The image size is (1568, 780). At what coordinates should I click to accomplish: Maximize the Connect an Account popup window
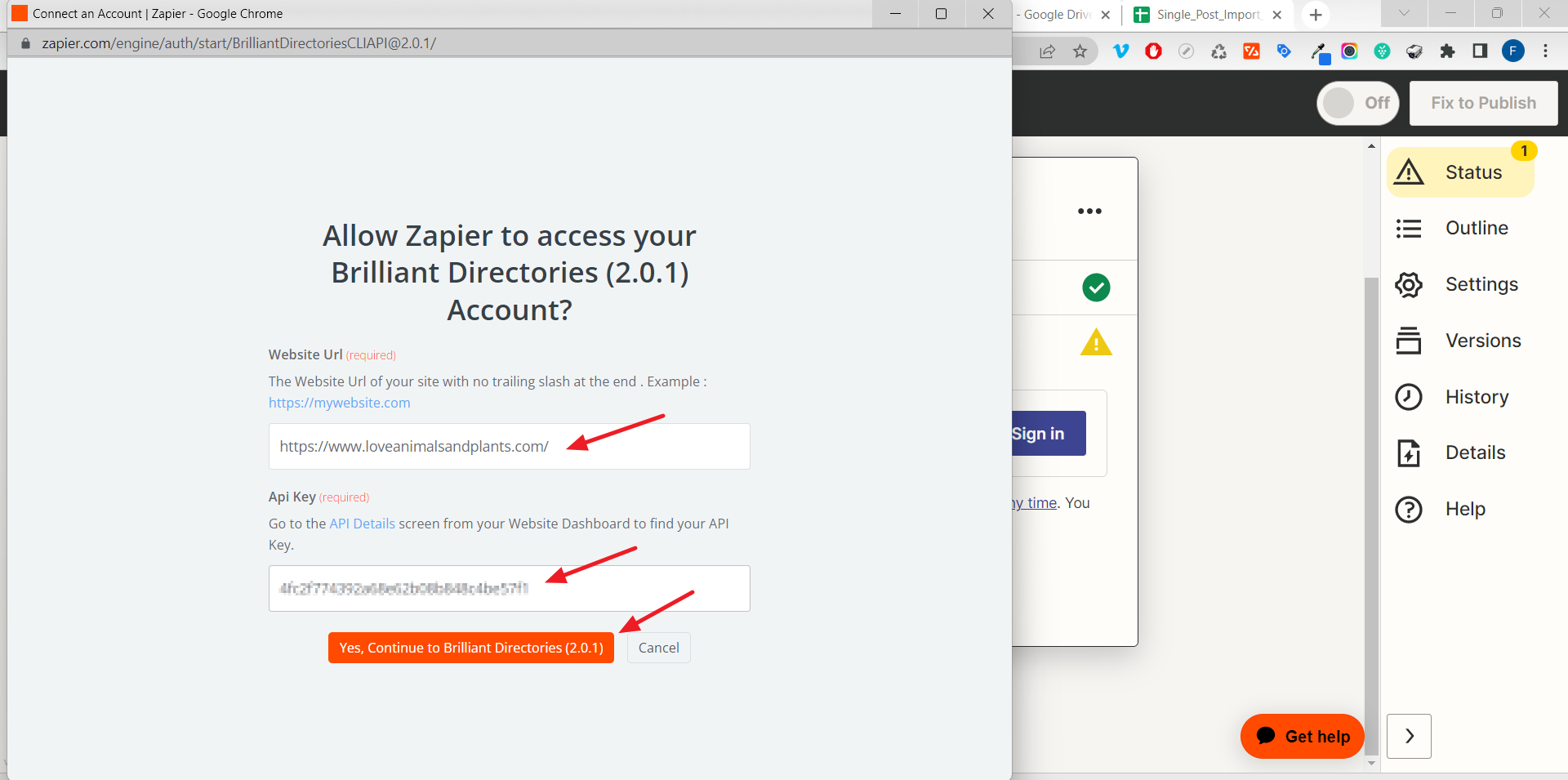pyautogui.click(x=941, y=14)
